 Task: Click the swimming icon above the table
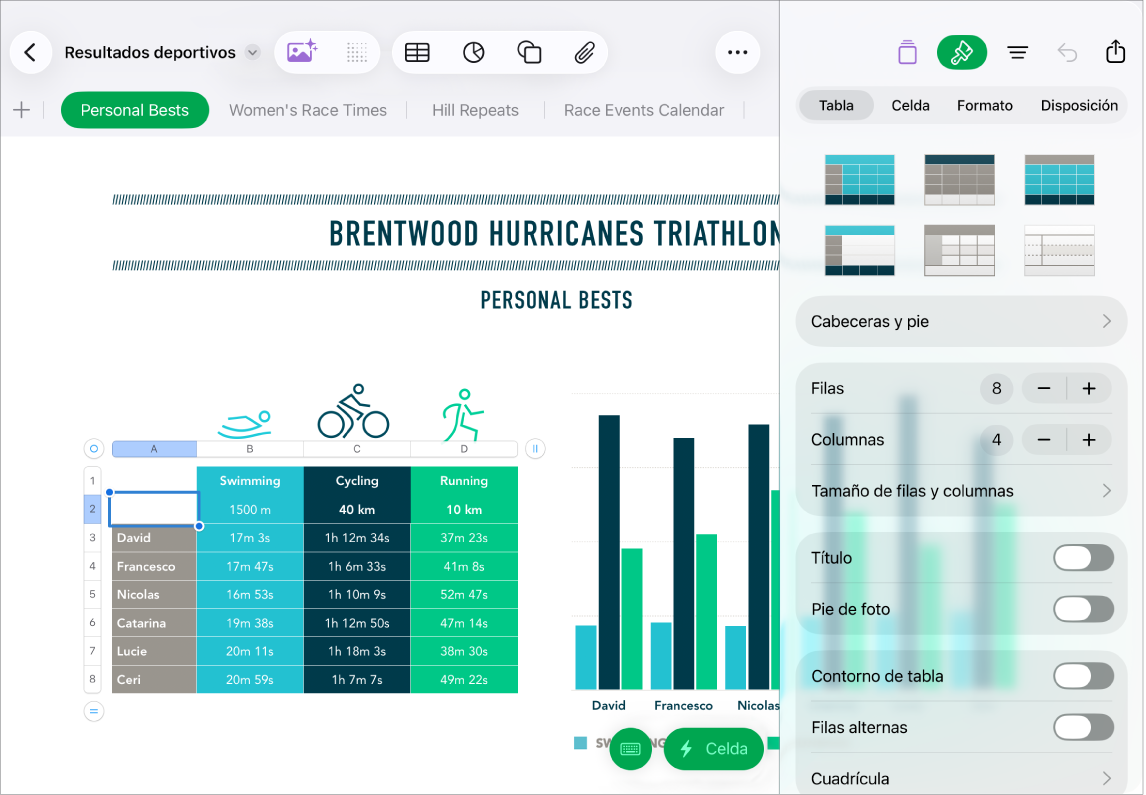pyautogui.click(x=246, y=424)
